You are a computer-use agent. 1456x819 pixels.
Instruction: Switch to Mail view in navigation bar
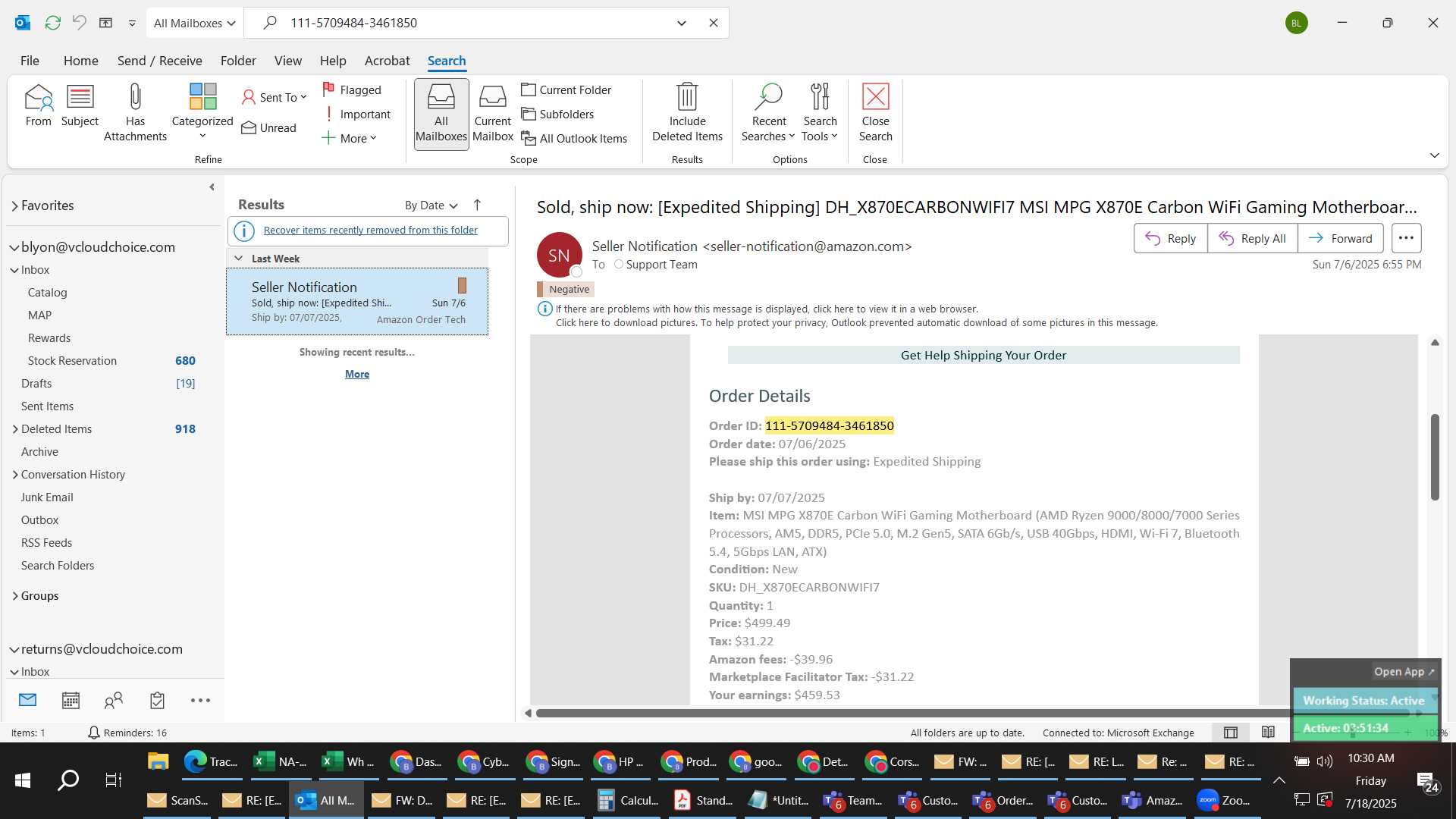point(27,701)
